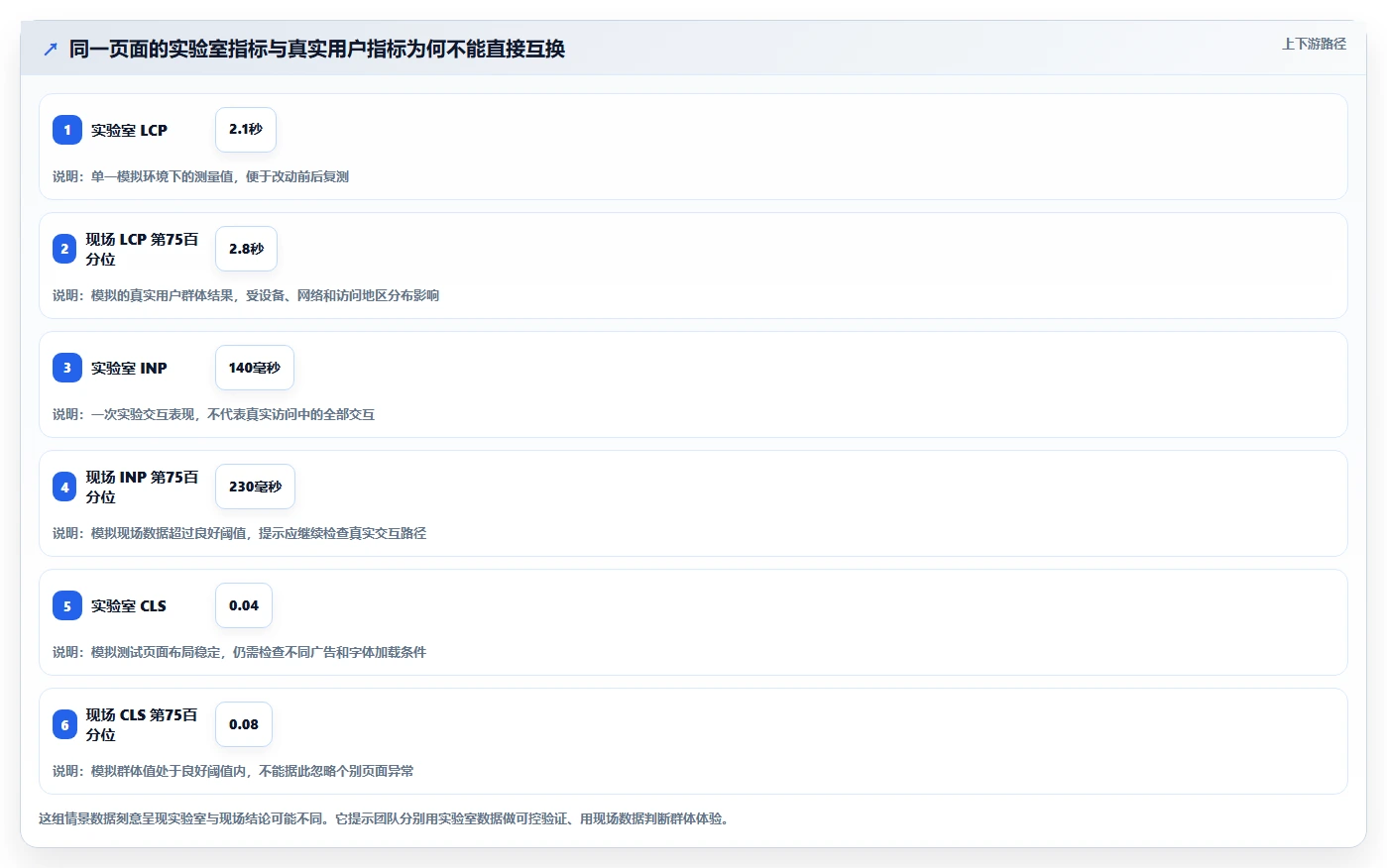Click the 现场 LCP 第75百分位 label

(x=142, y=249)
